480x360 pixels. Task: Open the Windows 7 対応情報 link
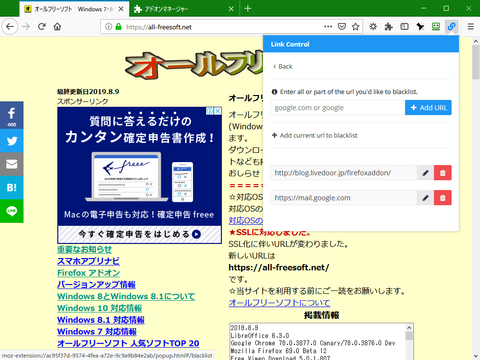[x=97, y=332]
